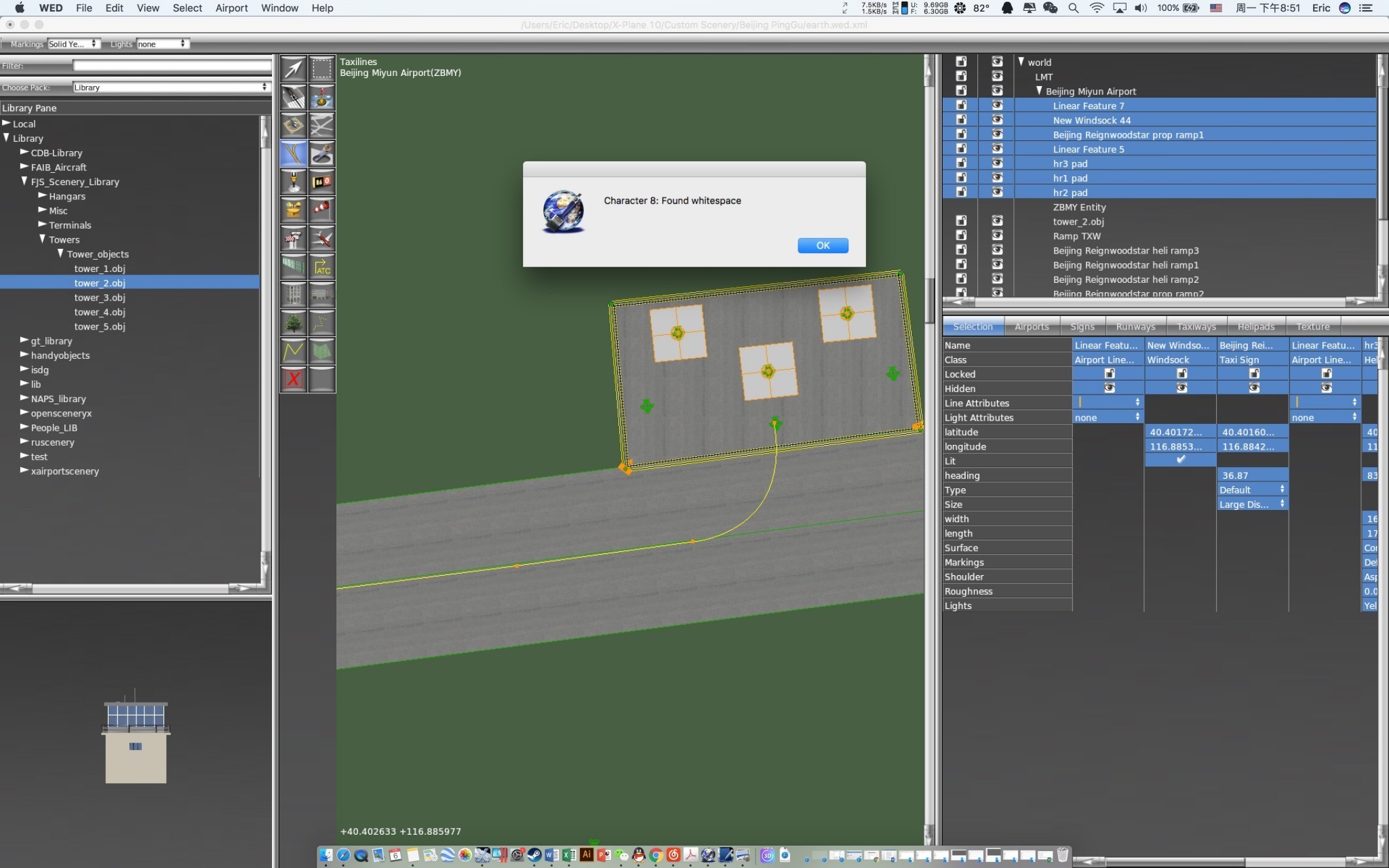Open the Airport menu

231,8
